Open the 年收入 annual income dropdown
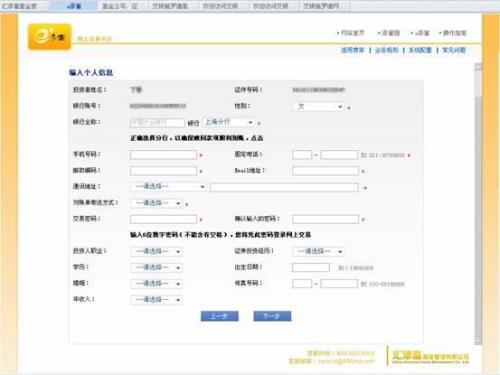 point(156,300)
